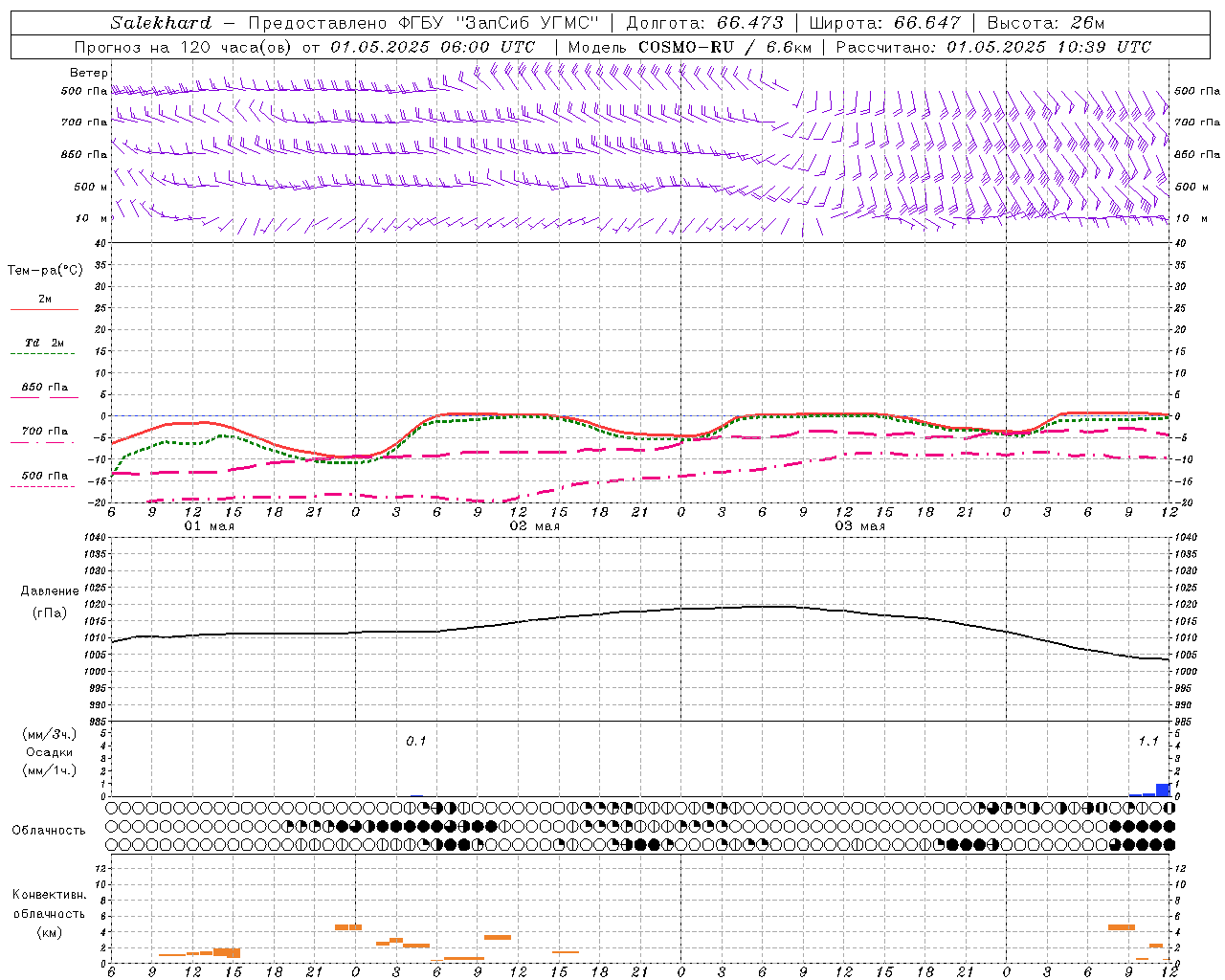Click the Конвективн. облачность label
The width and height of the screenshot is (1225, 980).
(50, 904)
